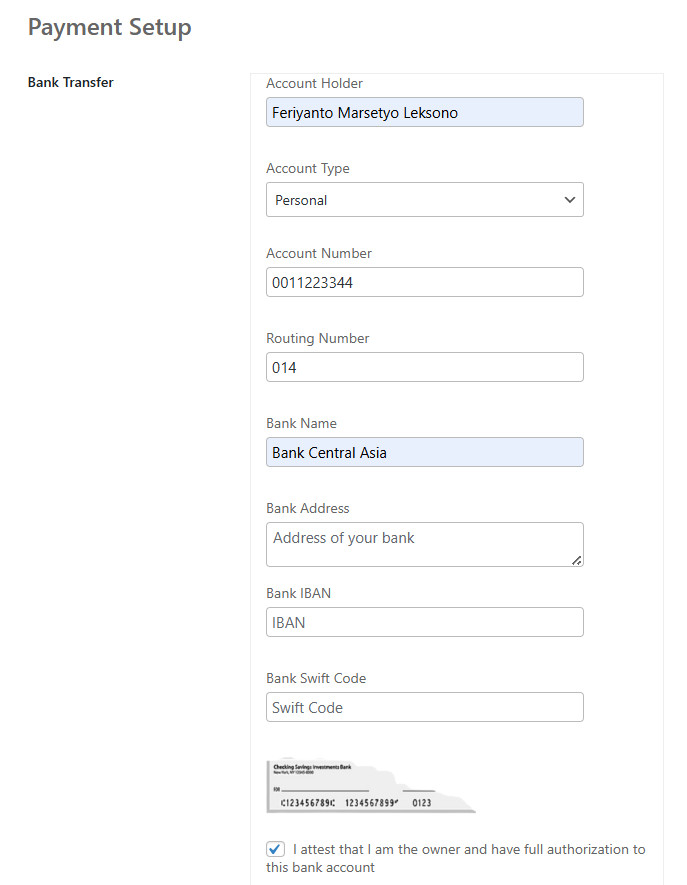
Task: Click the Account Number label
Action: [319, 253]
